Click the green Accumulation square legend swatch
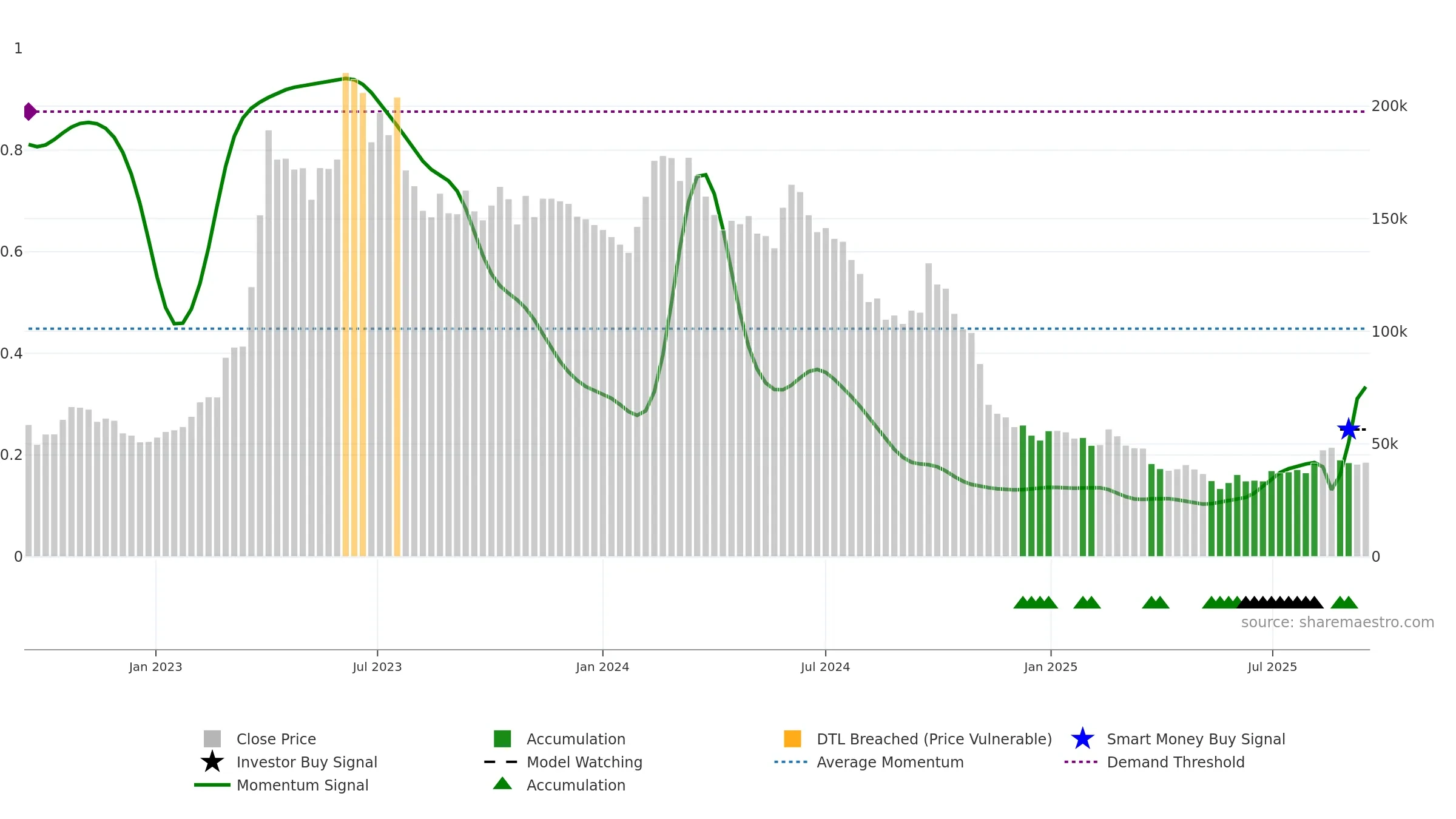Screen dimensions: 1456x819 (502, 739)
